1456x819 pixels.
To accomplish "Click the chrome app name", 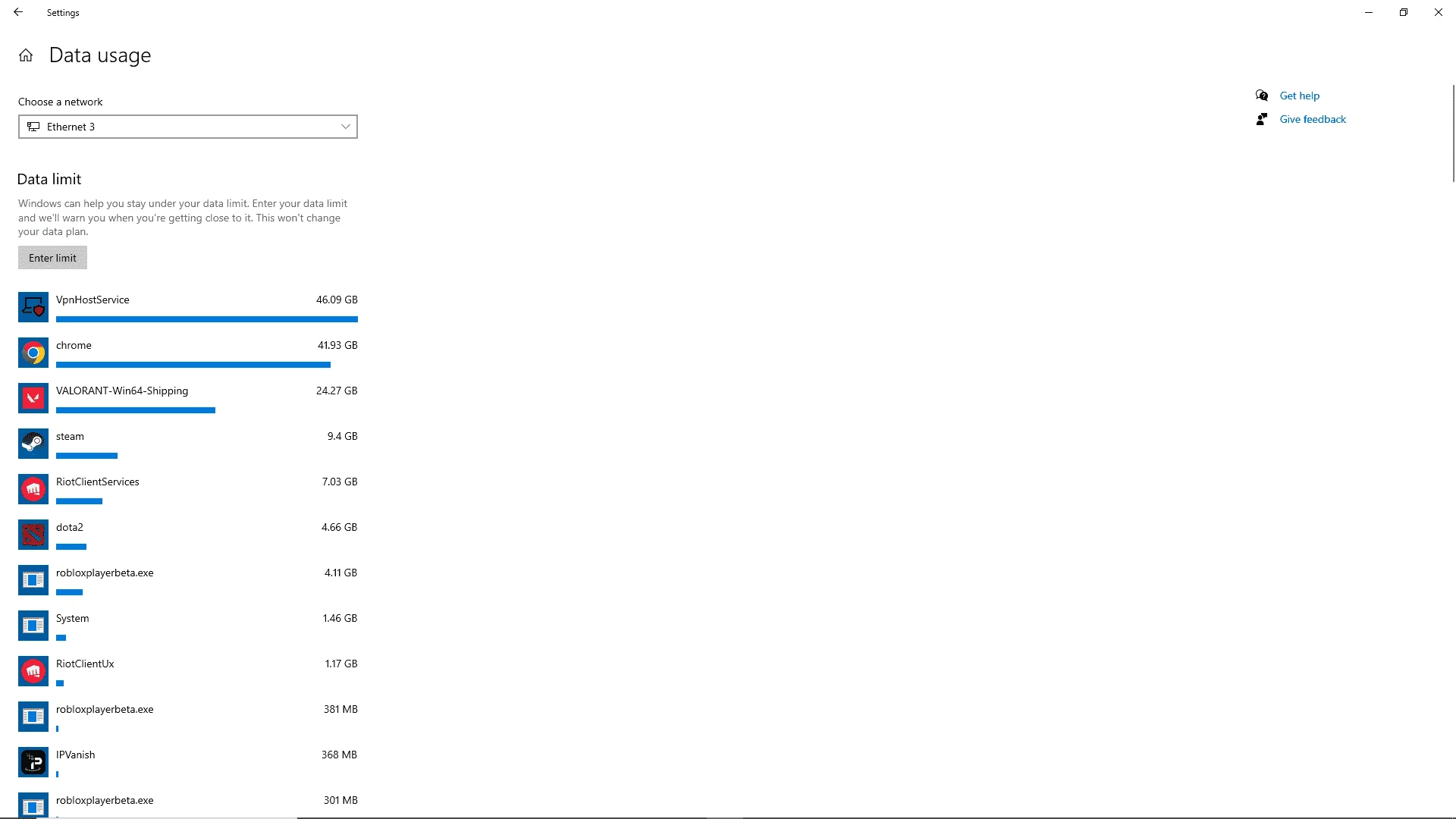I will [x=74, y=345].
